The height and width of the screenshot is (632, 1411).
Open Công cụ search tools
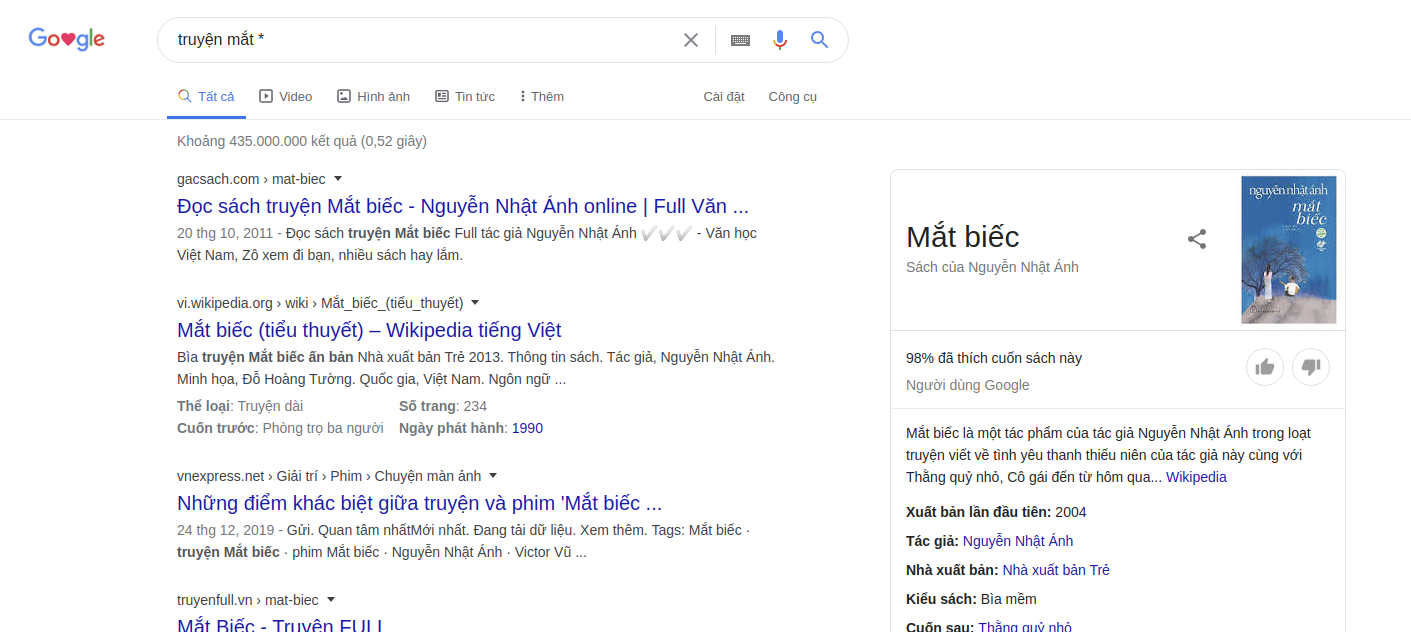(793, 97)
